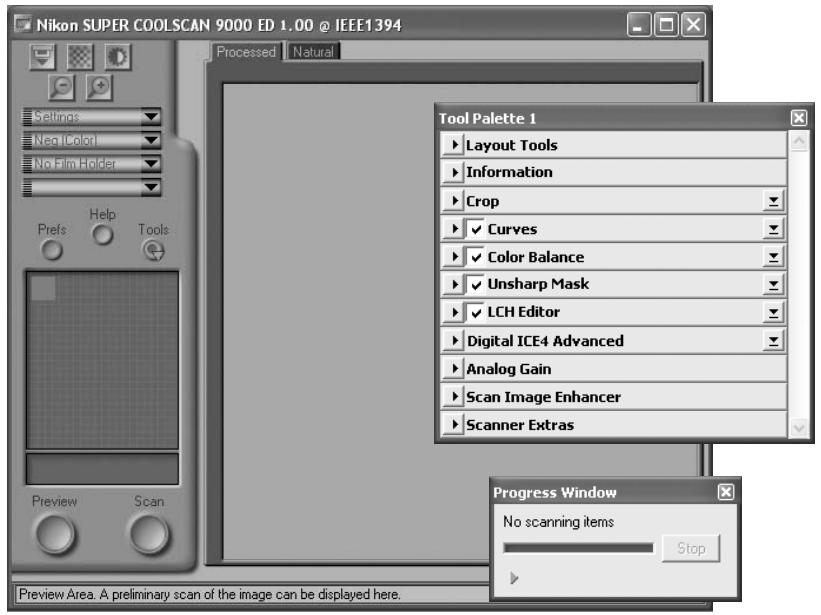Click the Tool Palette scrollbar up arrow
Viewport: 821px width, 615px height.
[799, 140]
